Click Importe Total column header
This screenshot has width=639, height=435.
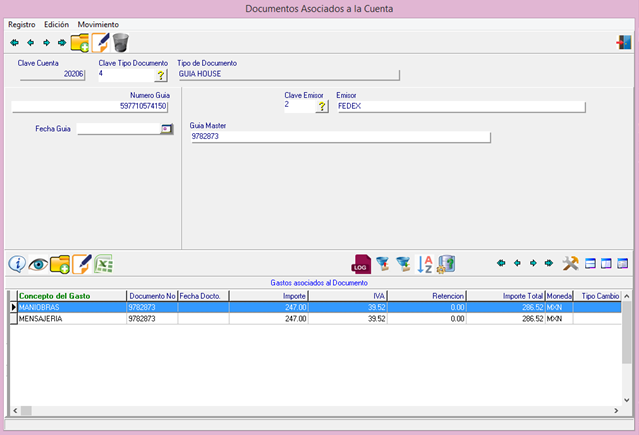click(506, 296)
